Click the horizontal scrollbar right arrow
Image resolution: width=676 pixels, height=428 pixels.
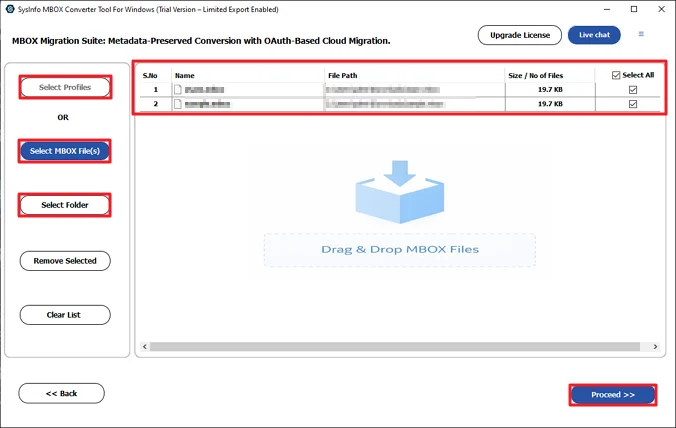pyautogui.click(x=655, y=347)
